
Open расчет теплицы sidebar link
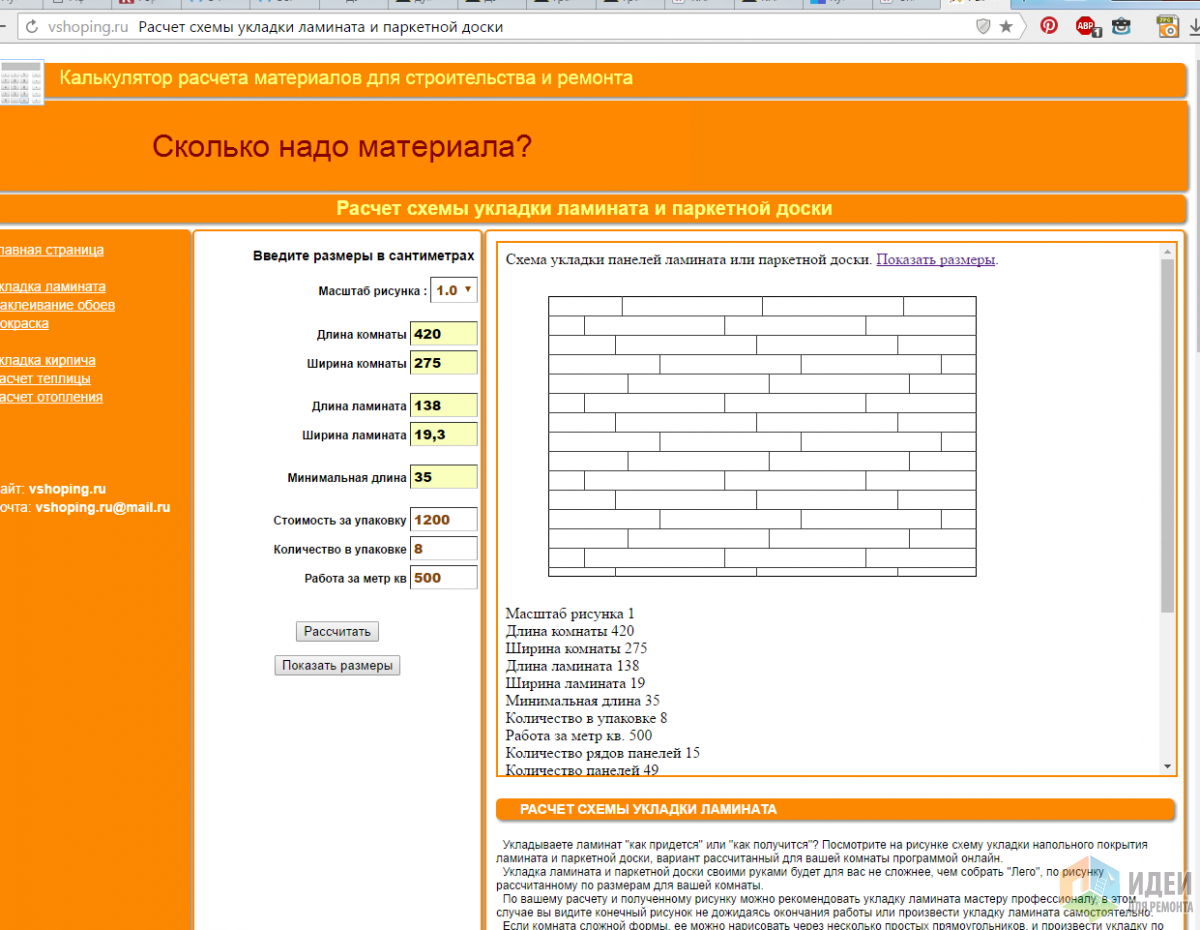tap(46, 379)
